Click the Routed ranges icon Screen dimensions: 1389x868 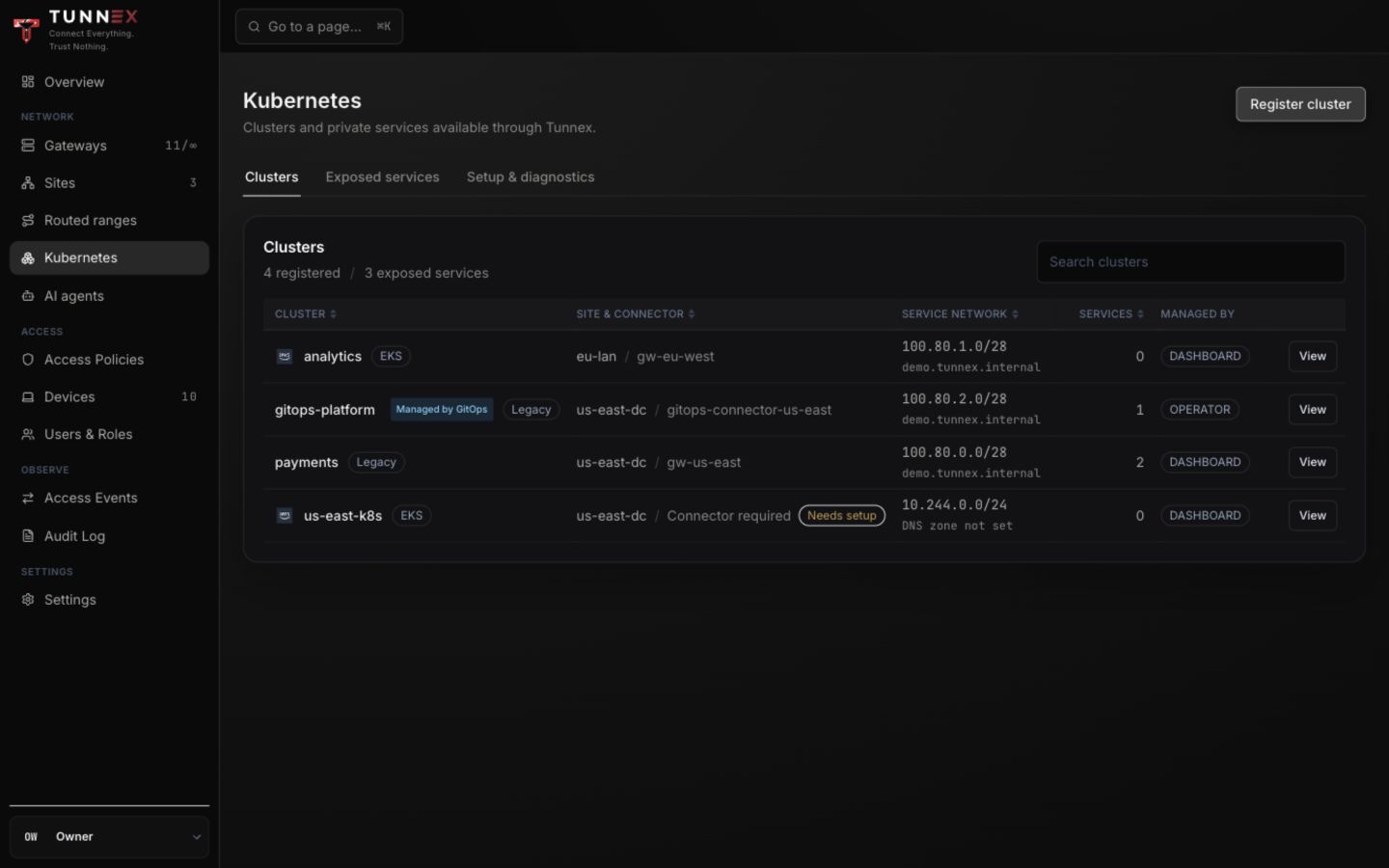click(28, 221)
